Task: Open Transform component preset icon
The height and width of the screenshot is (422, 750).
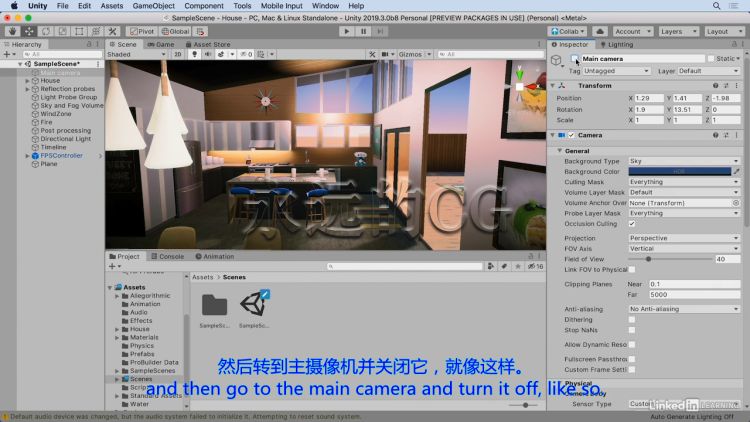Action: point(726,85)
